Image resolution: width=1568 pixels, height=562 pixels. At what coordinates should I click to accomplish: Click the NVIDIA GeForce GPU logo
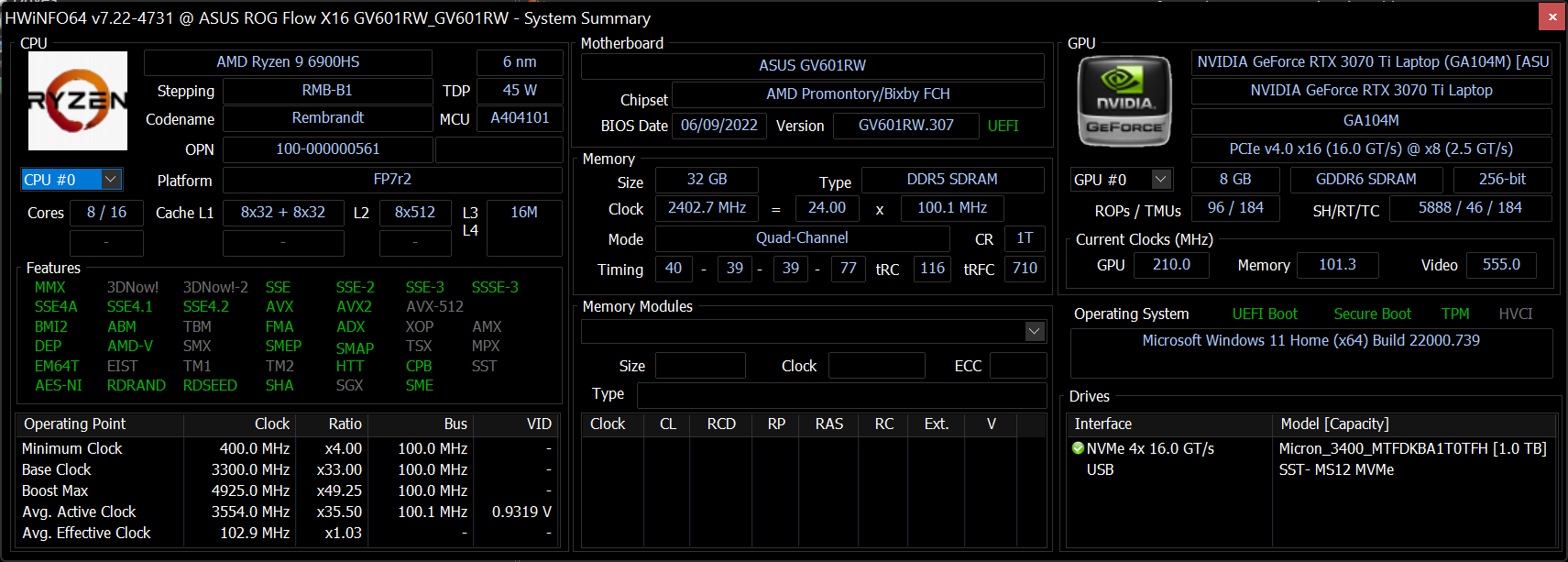(x=1124, y=101)
